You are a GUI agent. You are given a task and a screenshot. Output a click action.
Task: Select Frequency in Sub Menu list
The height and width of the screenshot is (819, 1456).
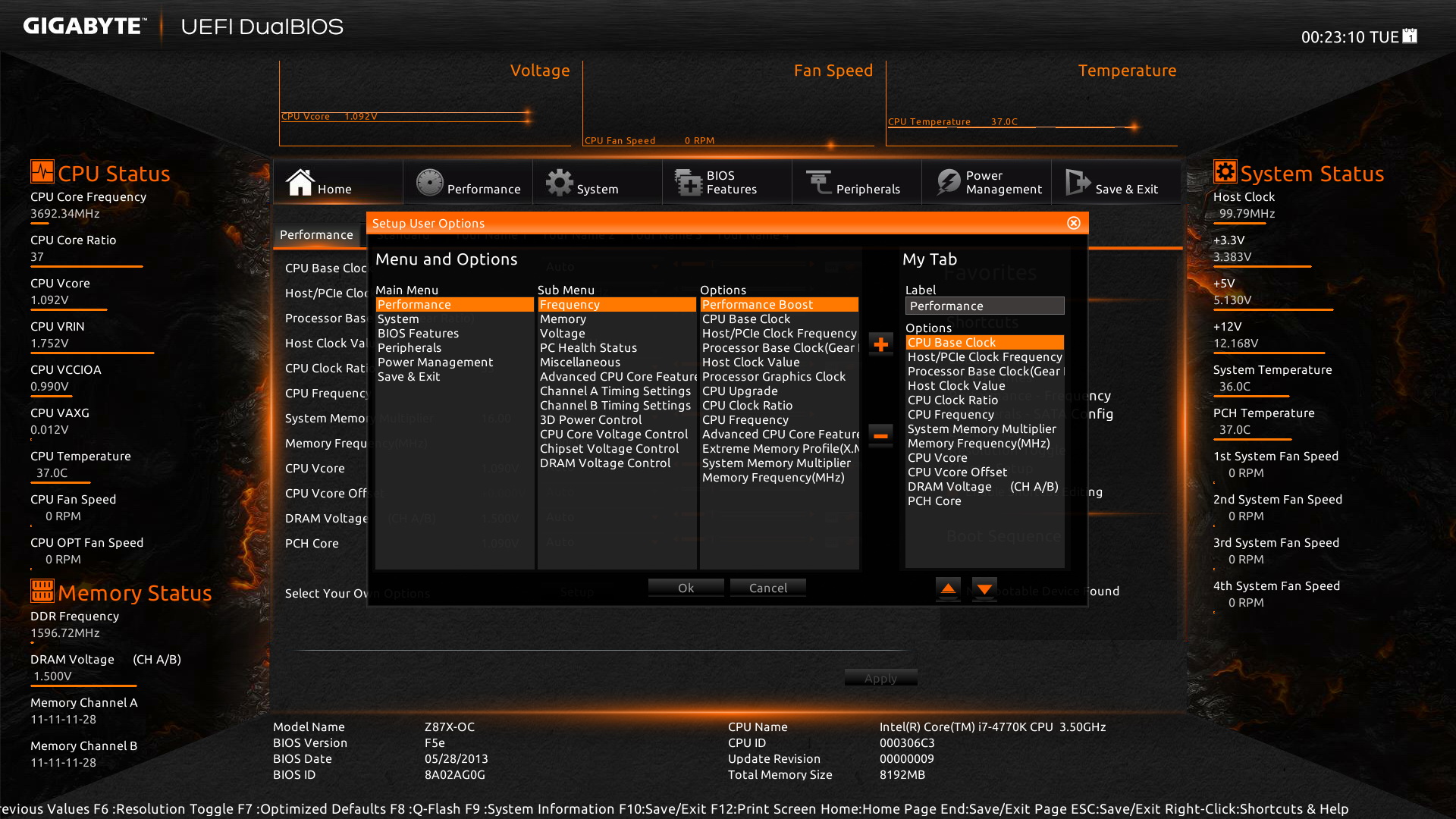tap(617, 305)
